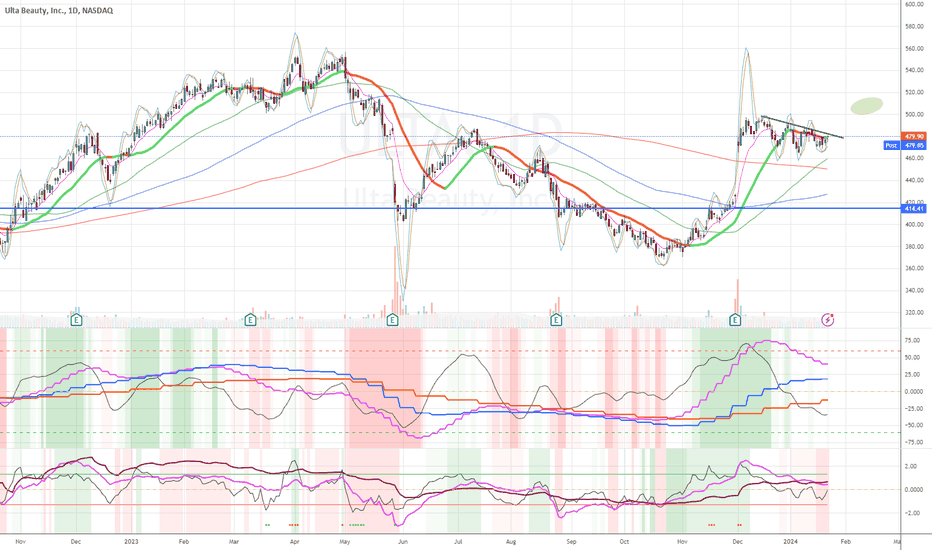Click the blue 414.41 horizontal line price label

click(x=914, y=209)
